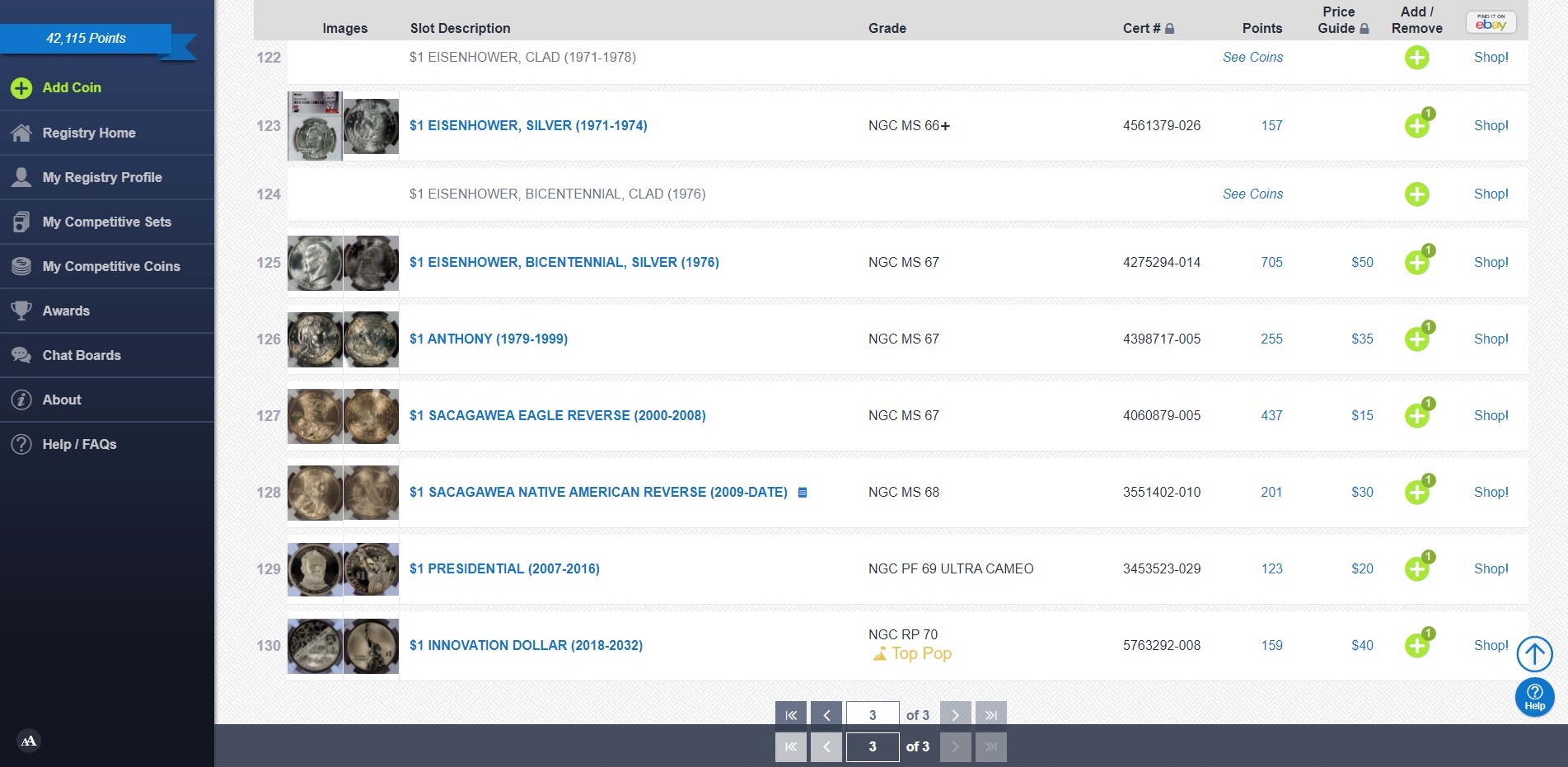Go to first page in upper pager

click(791, 713)
